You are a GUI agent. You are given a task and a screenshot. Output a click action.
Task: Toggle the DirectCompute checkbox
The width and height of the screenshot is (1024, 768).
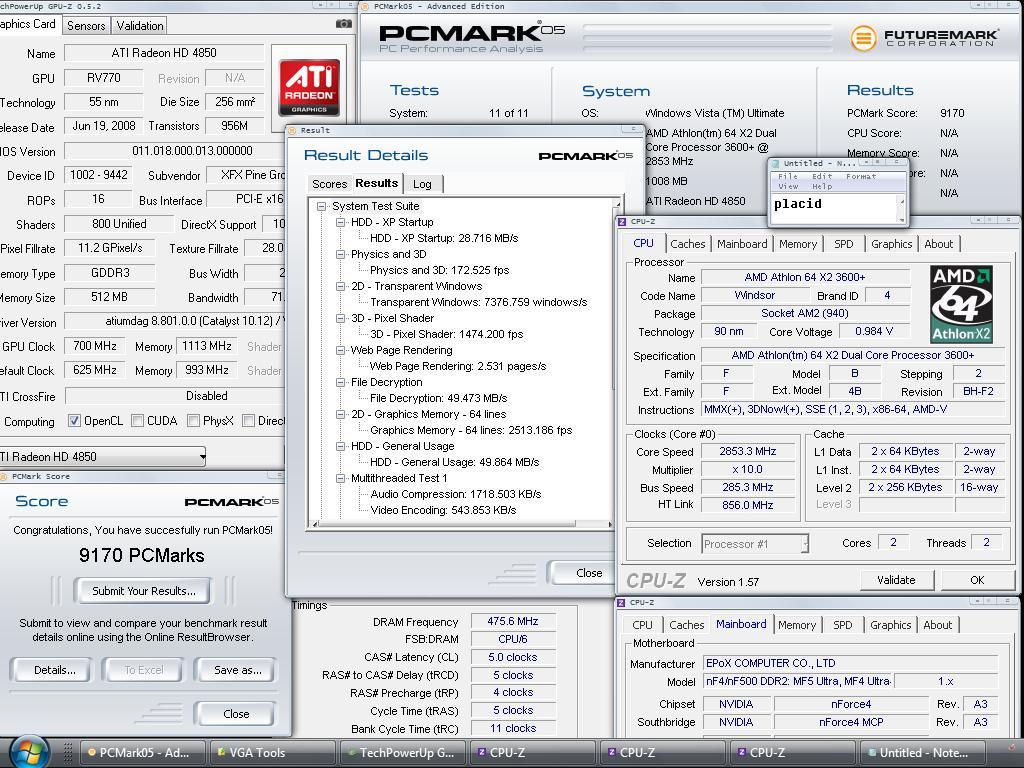(x=248, y=421)
